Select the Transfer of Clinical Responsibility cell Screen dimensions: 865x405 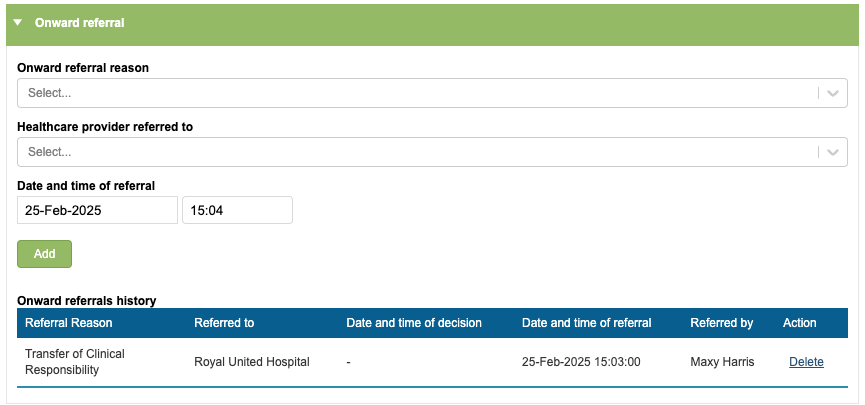75,362
